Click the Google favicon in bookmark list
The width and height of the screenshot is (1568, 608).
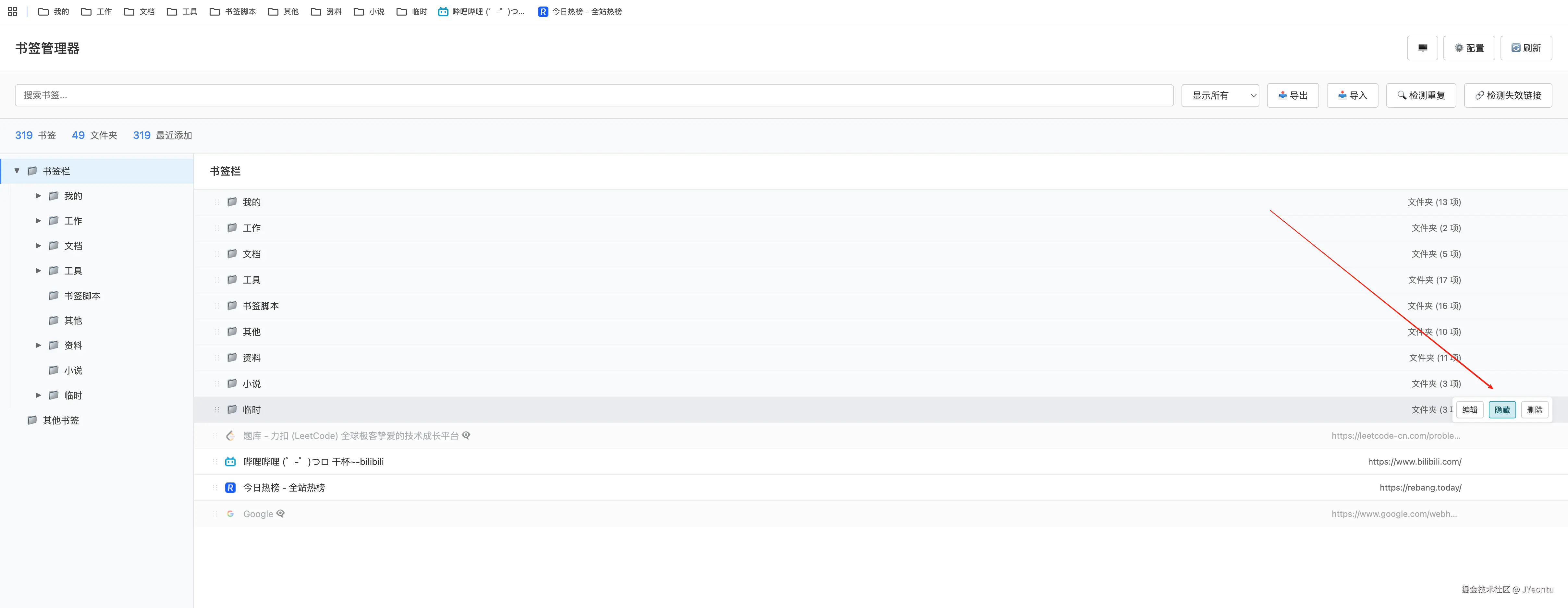[230, 514]
